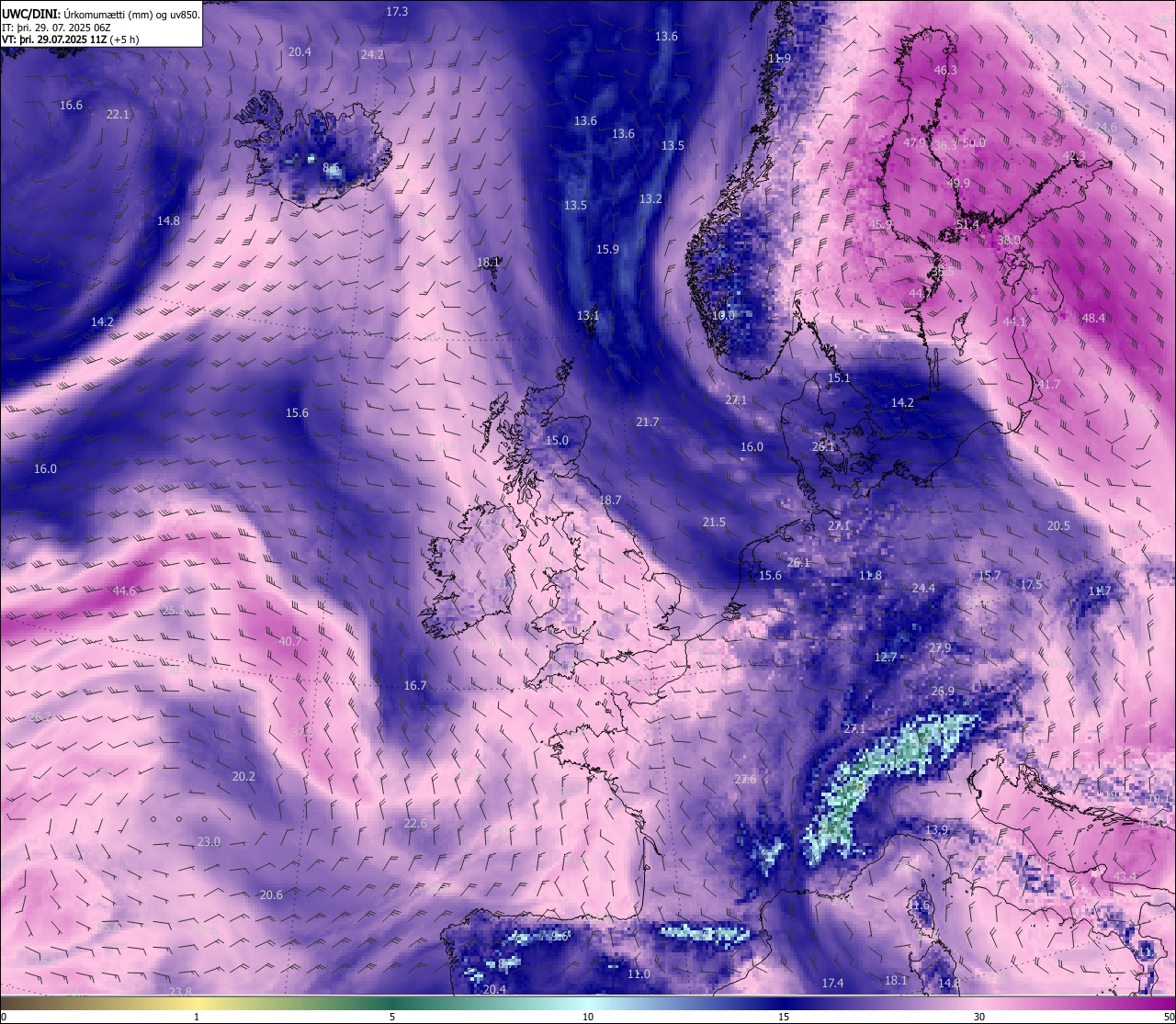
Task: Click the 13.9 value over Italy
Action: point(936,829)
